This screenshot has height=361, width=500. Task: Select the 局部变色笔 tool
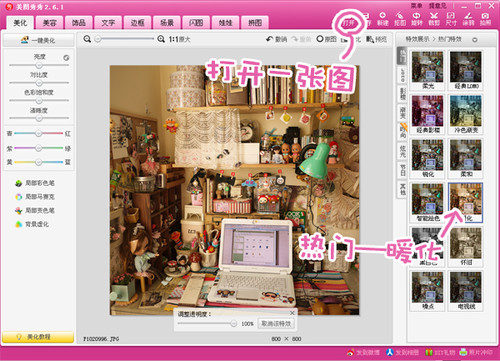tap(35, 210)
